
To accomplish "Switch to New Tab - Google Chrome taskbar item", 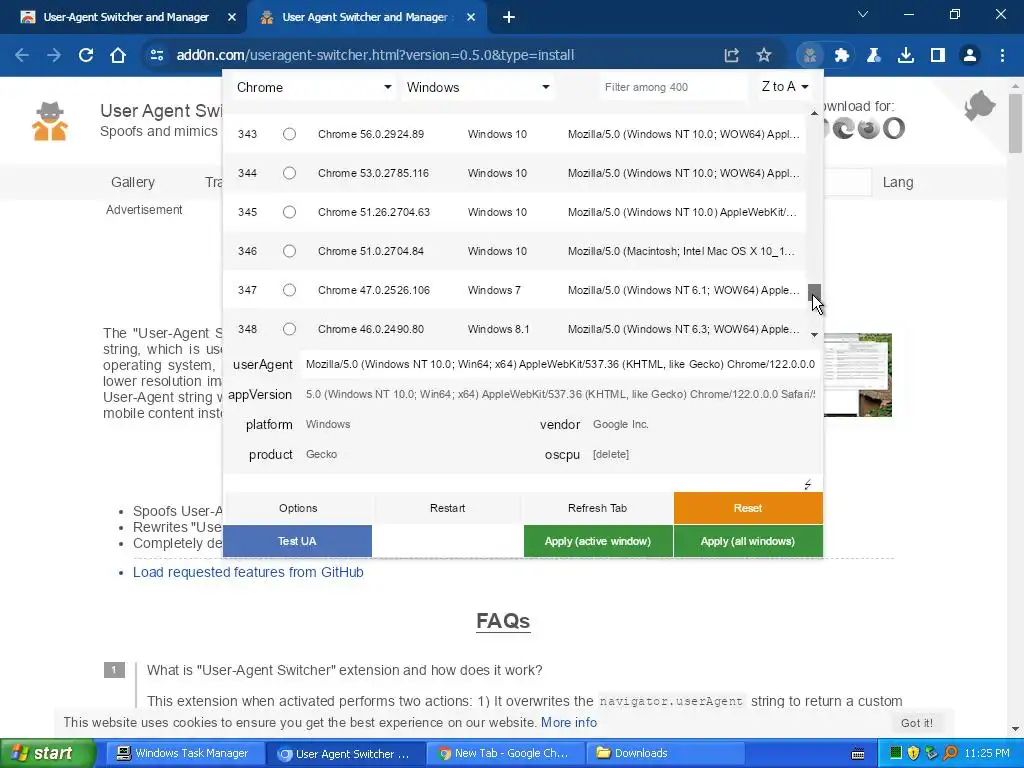I will [x=503, y=754].
